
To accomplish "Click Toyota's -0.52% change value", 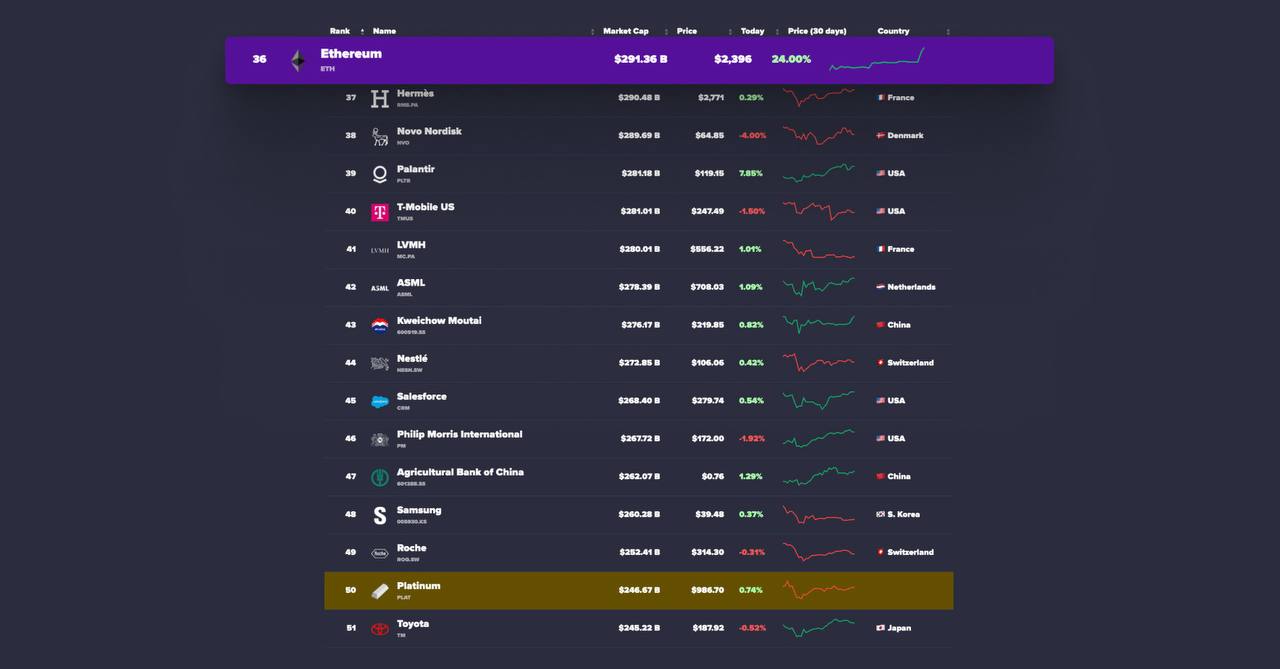I will click(752, 628).
